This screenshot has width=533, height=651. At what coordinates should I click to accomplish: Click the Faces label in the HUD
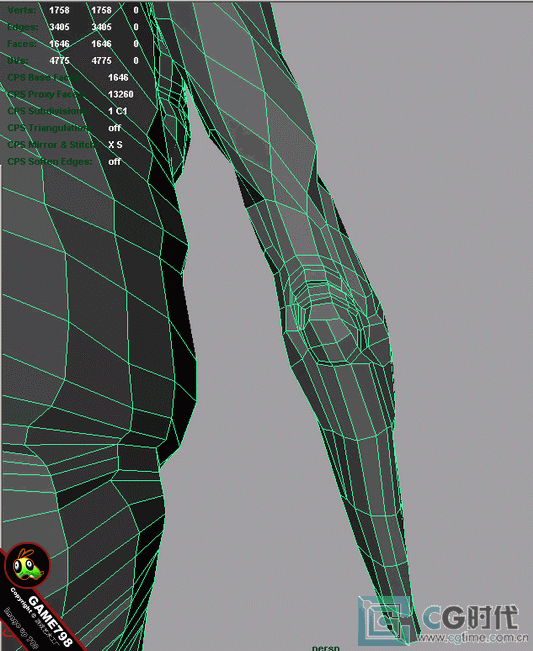22,44
